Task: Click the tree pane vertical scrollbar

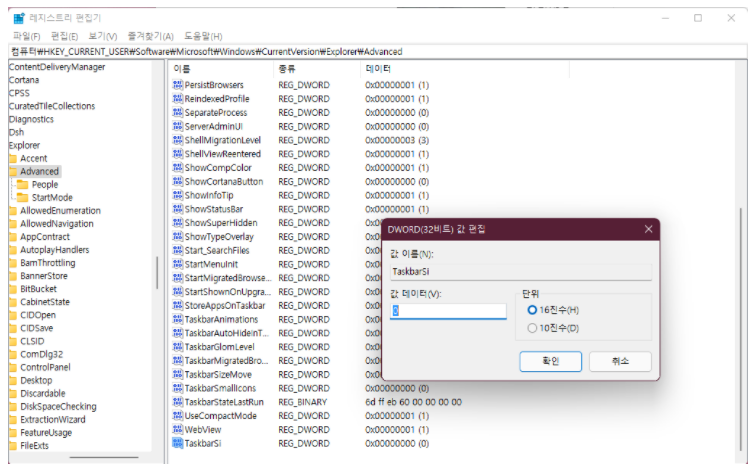Action: pyautogui.click(x=158, y=271)
